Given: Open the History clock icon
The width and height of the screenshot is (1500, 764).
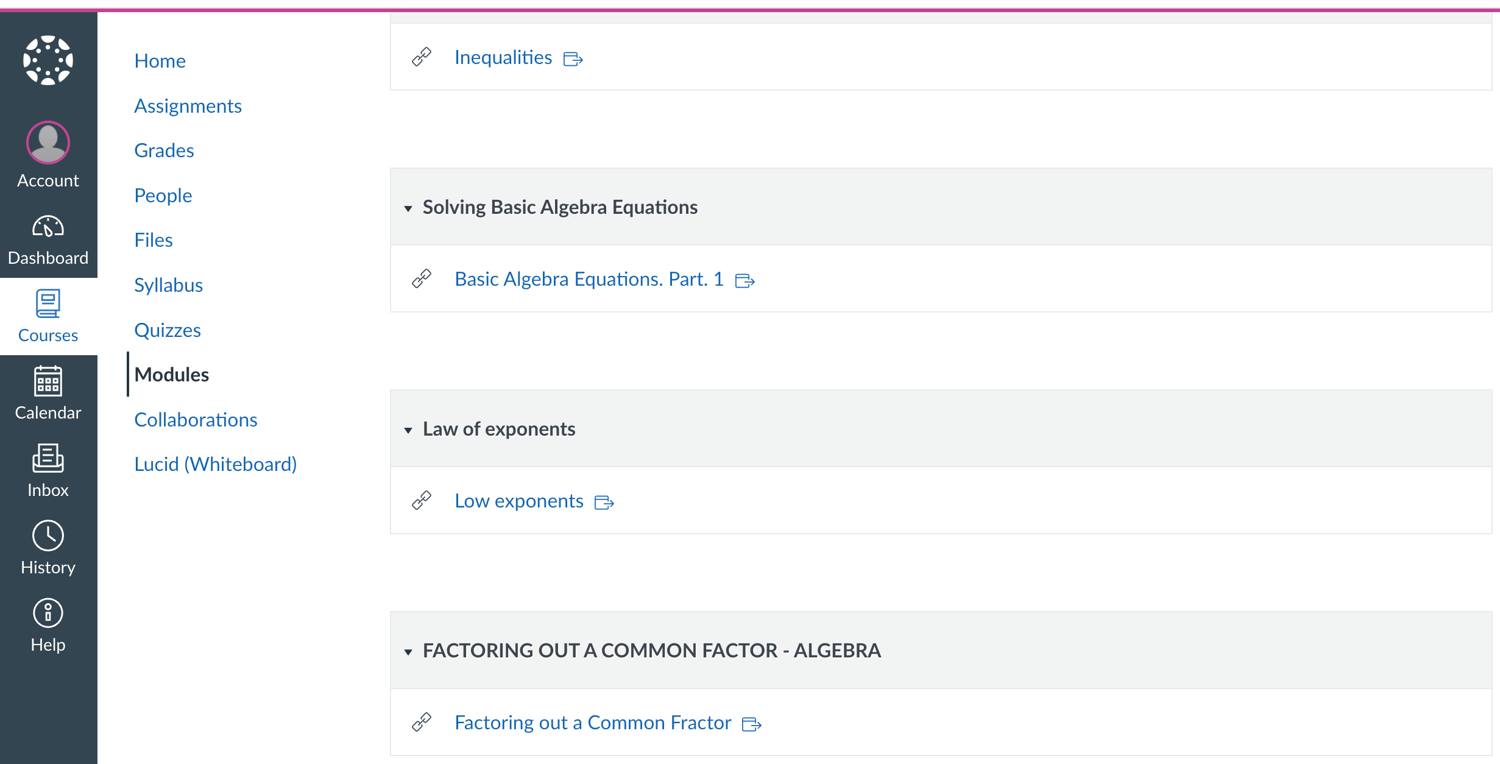Looking at the screenshot, I should (48, 536).
